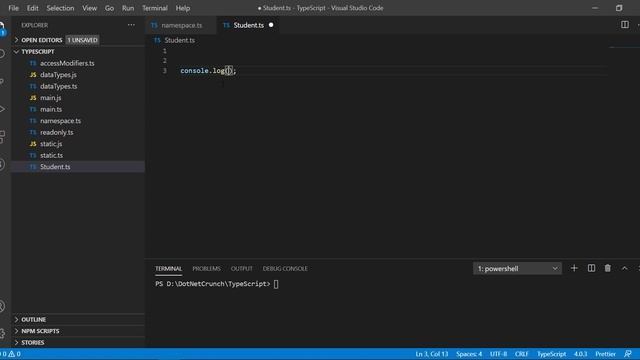Change line ending via CRLF item

pyautogui.click(x=522, y=354)
